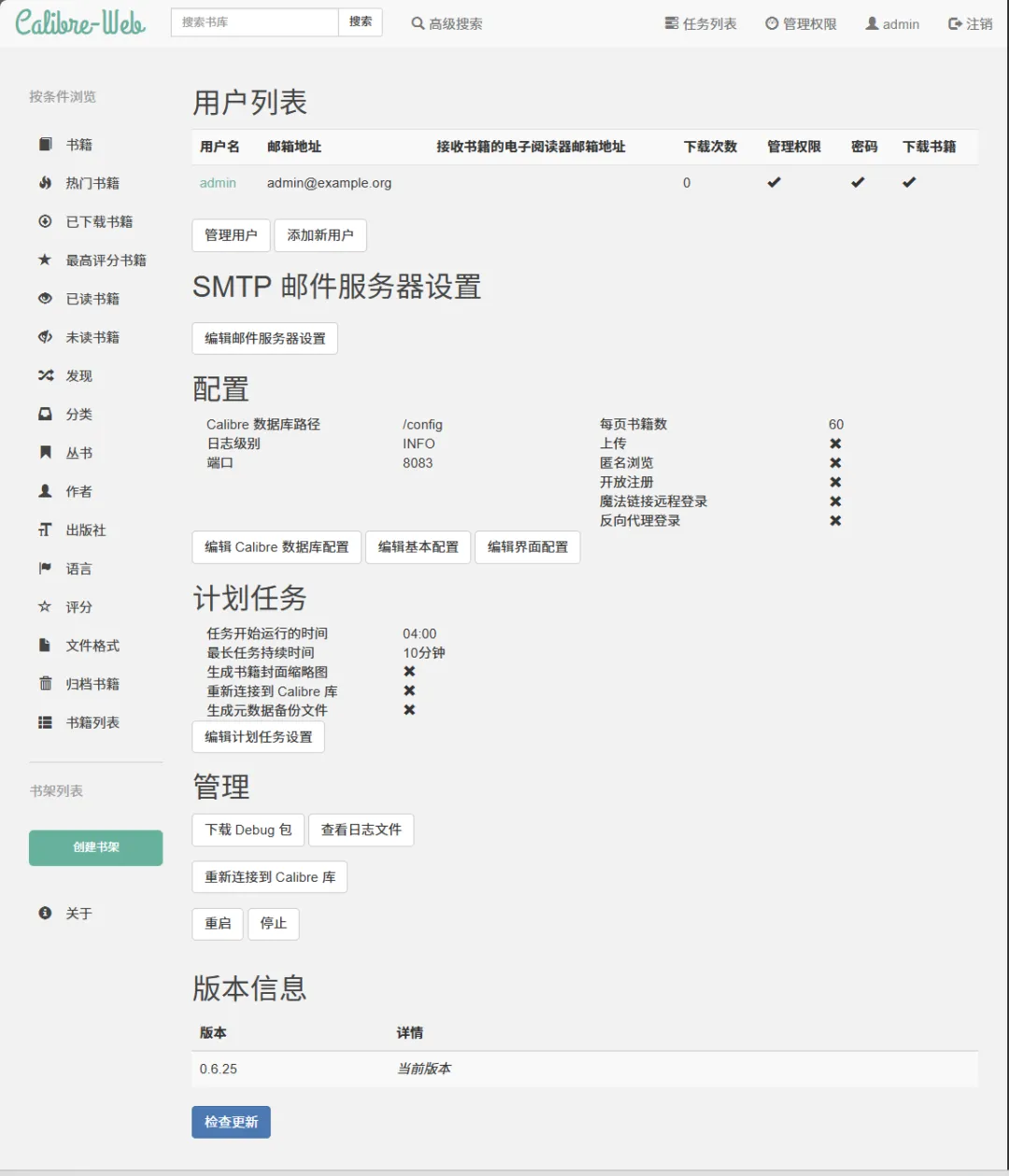This screenshot has width=1009, height=1176.
Task: Click 重新连接到 Calibre 库 button
Action: (x=270, y=877)
